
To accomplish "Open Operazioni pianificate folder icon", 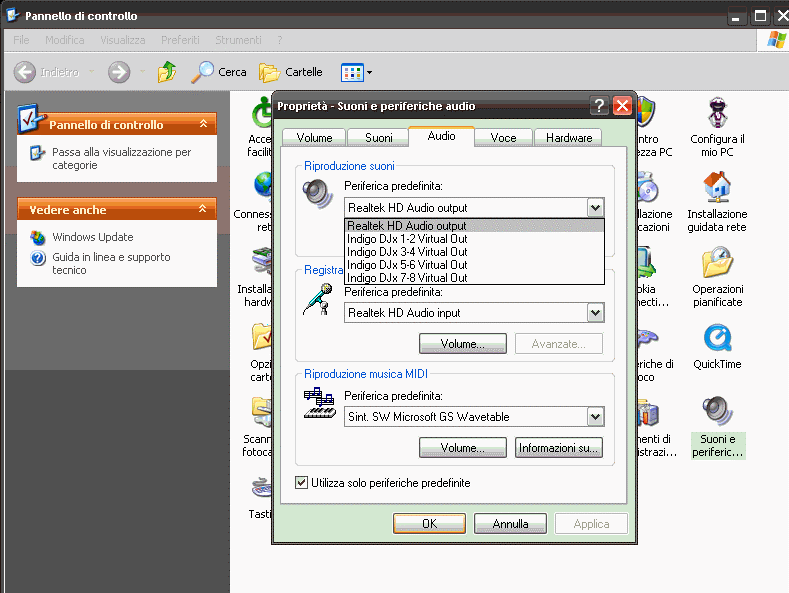I will tap(716, 264).
